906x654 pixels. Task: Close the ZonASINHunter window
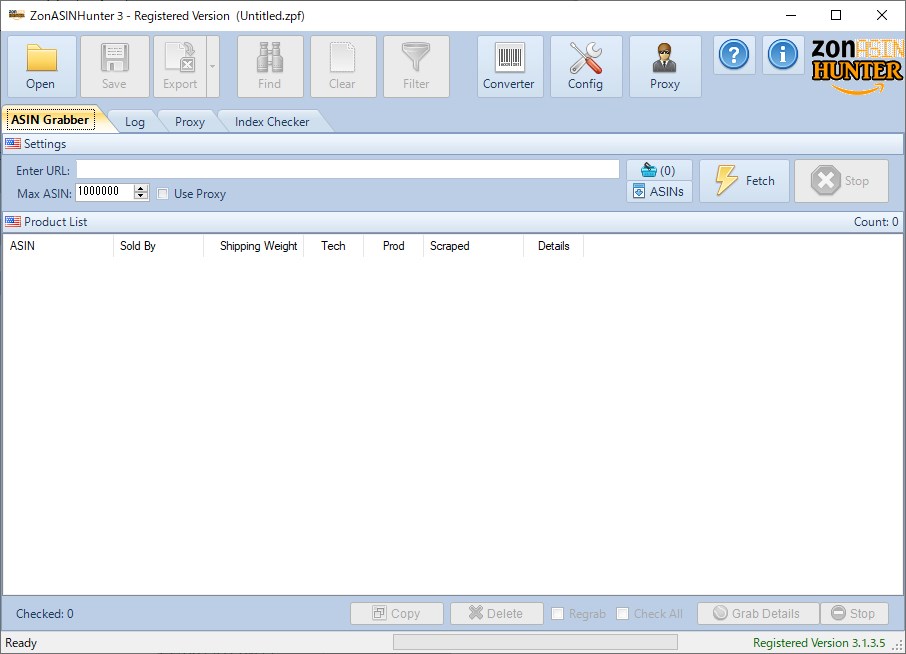click(x=881, y=16)
